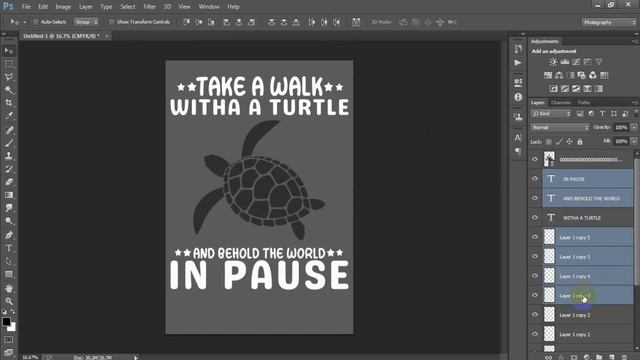
Task: Select the Layer 1 copy 4 layer
Action: (588, 276)
